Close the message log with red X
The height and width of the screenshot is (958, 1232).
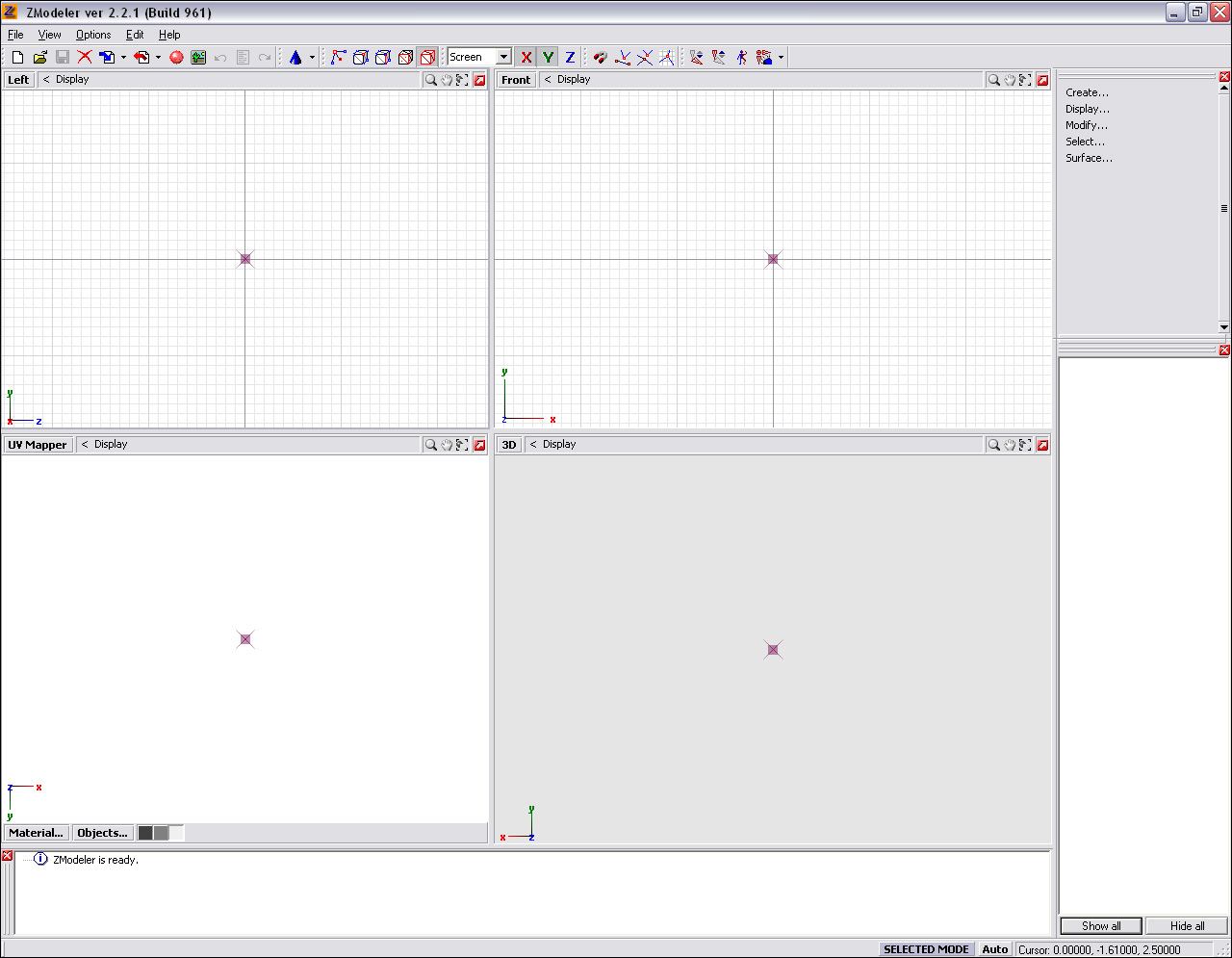(7, 856)
